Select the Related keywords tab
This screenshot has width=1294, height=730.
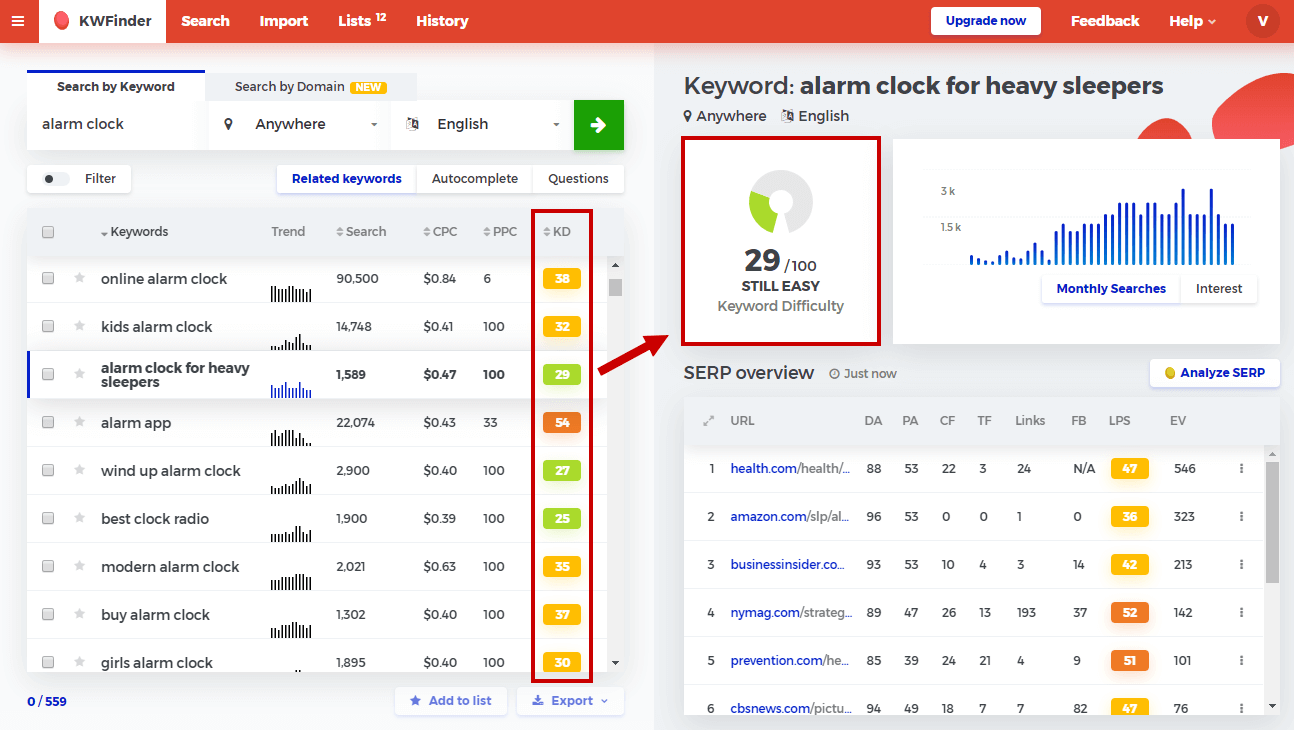pyautogui.click(x=347, y=179)
